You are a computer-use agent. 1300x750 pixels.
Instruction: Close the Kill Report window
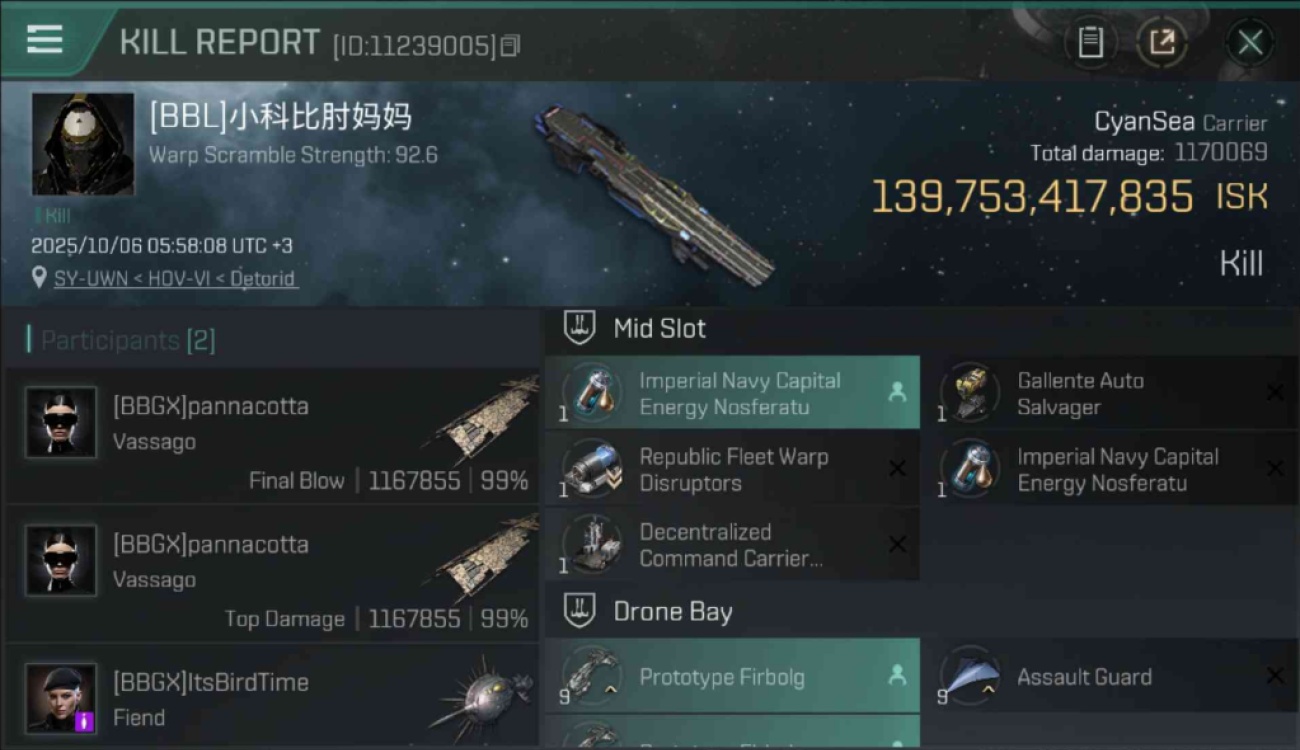coord(1250,42)
